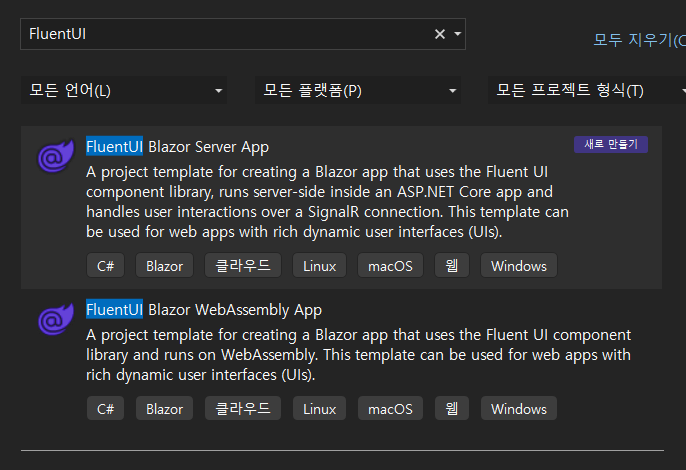Click C# tag under WebAssembly App

tap(105, 409)
